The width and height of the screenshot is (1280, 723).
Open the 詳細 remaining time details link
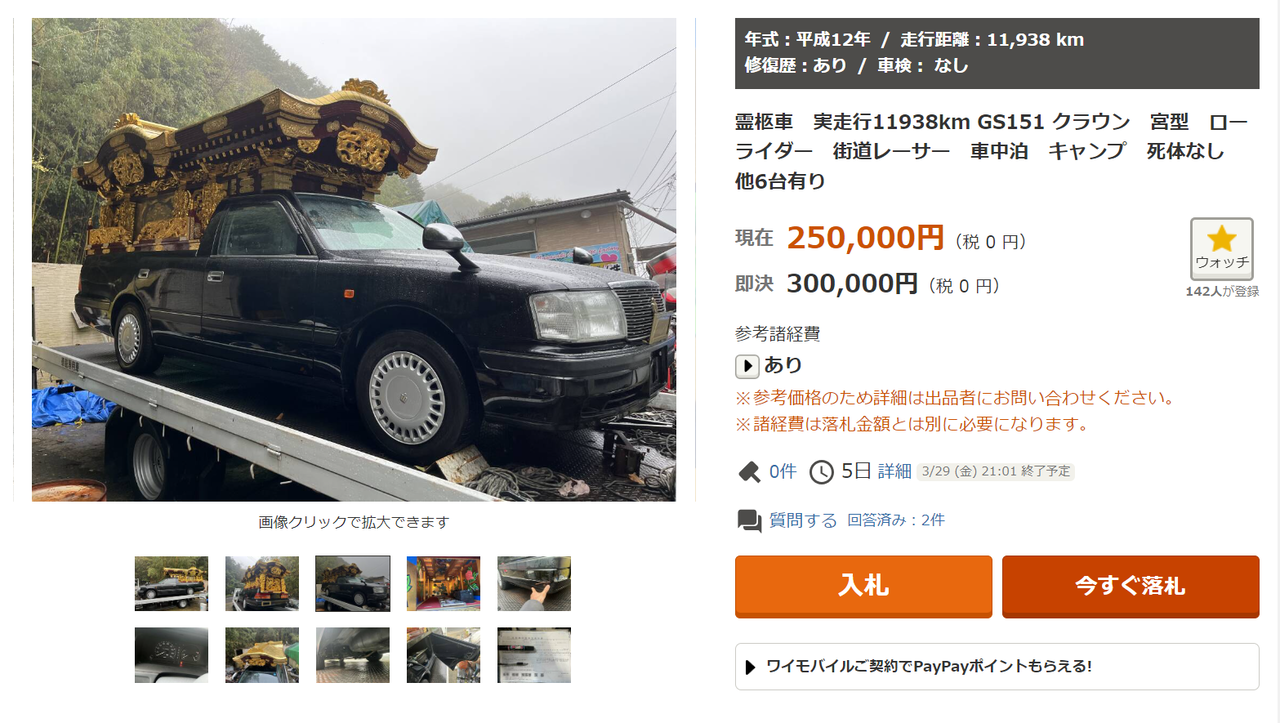895,471
